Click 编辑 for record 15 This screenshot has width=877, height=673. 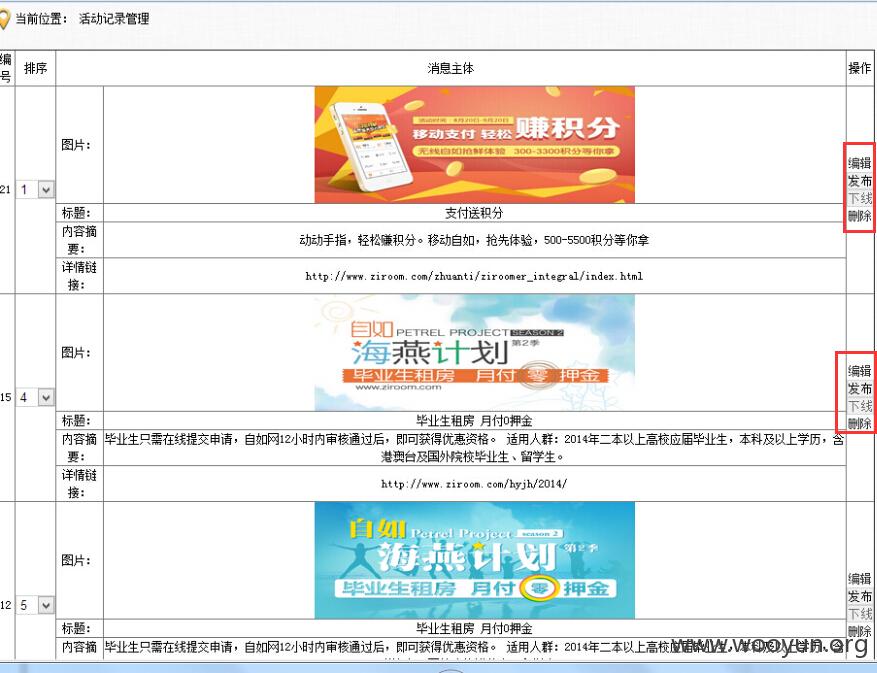tap(860, 371)
